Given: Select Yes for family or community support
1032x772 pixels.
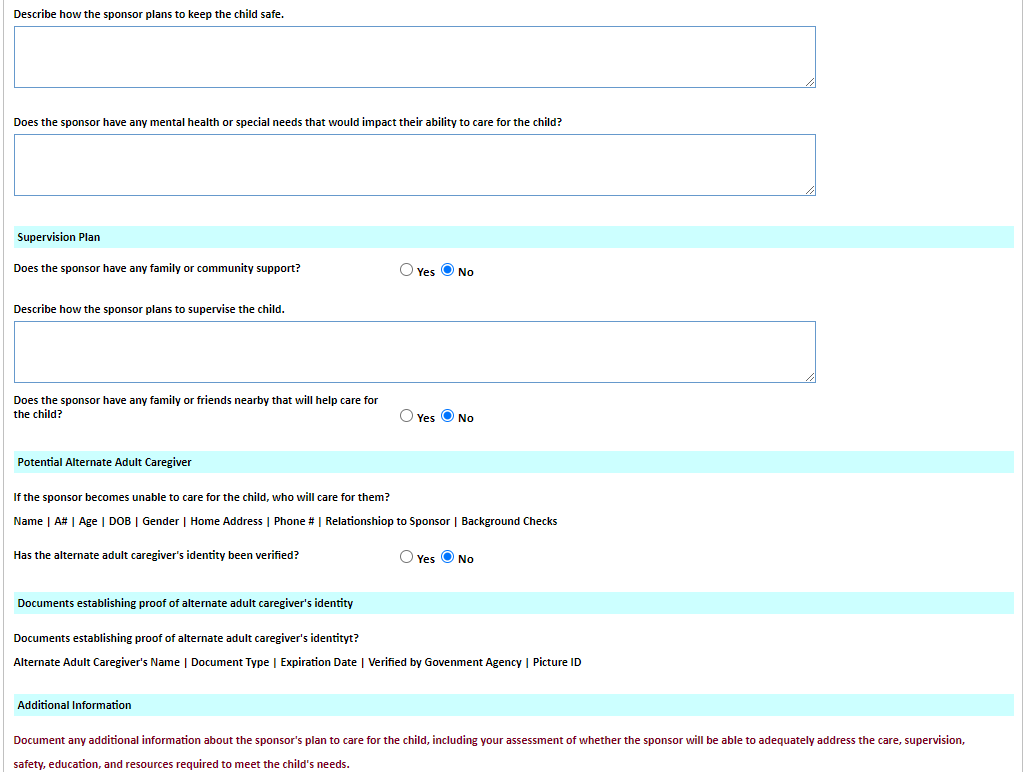Looking at the screenshot, I should (x=406, y=270).
